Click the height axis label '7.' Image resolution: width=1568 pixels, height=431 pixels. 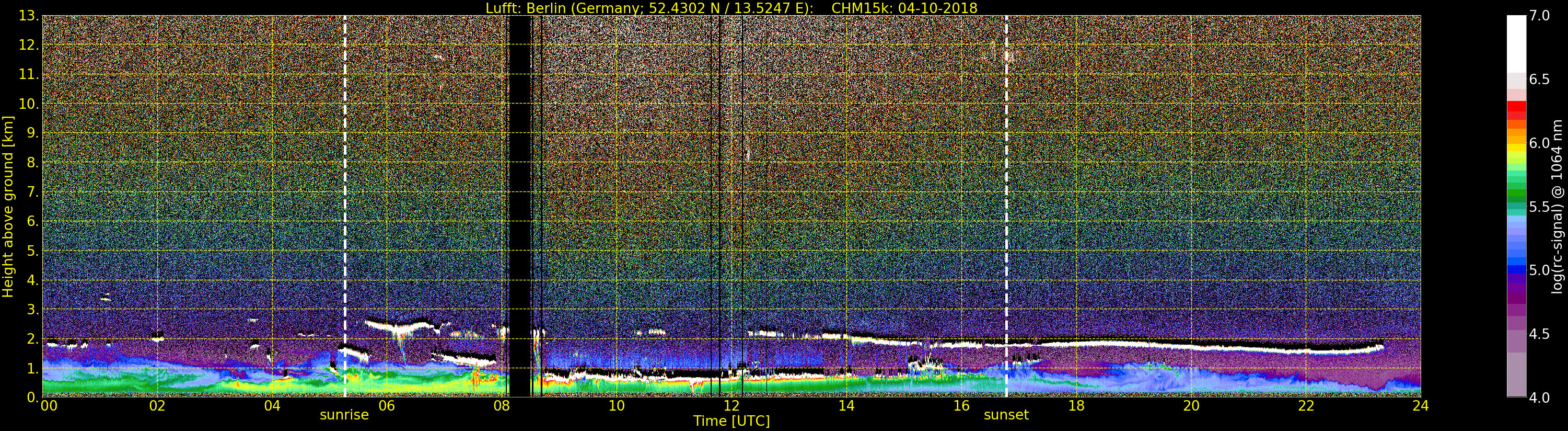click(x=32, y=191)
